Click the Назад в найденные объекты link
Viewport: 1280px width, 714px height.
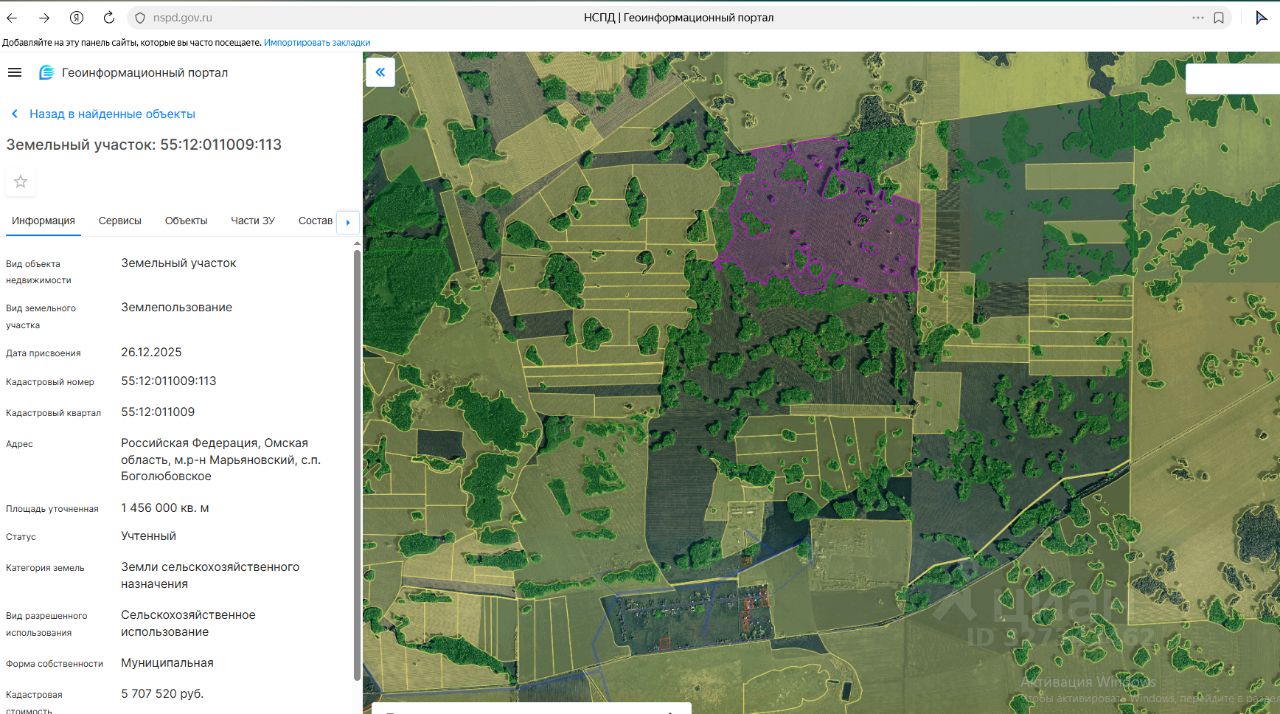pyautogui.click(x=112, y=114)
